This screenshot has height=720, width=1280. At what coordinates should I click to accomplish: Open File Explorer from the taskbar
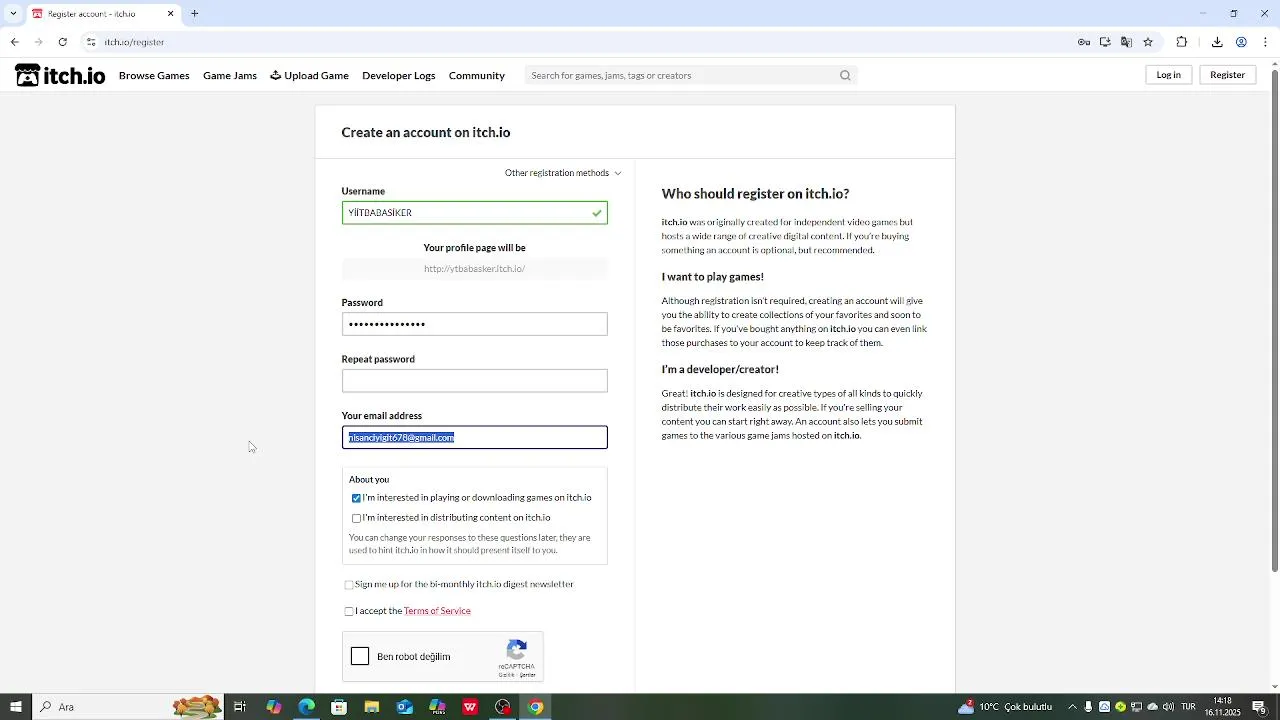coord(371,707)
